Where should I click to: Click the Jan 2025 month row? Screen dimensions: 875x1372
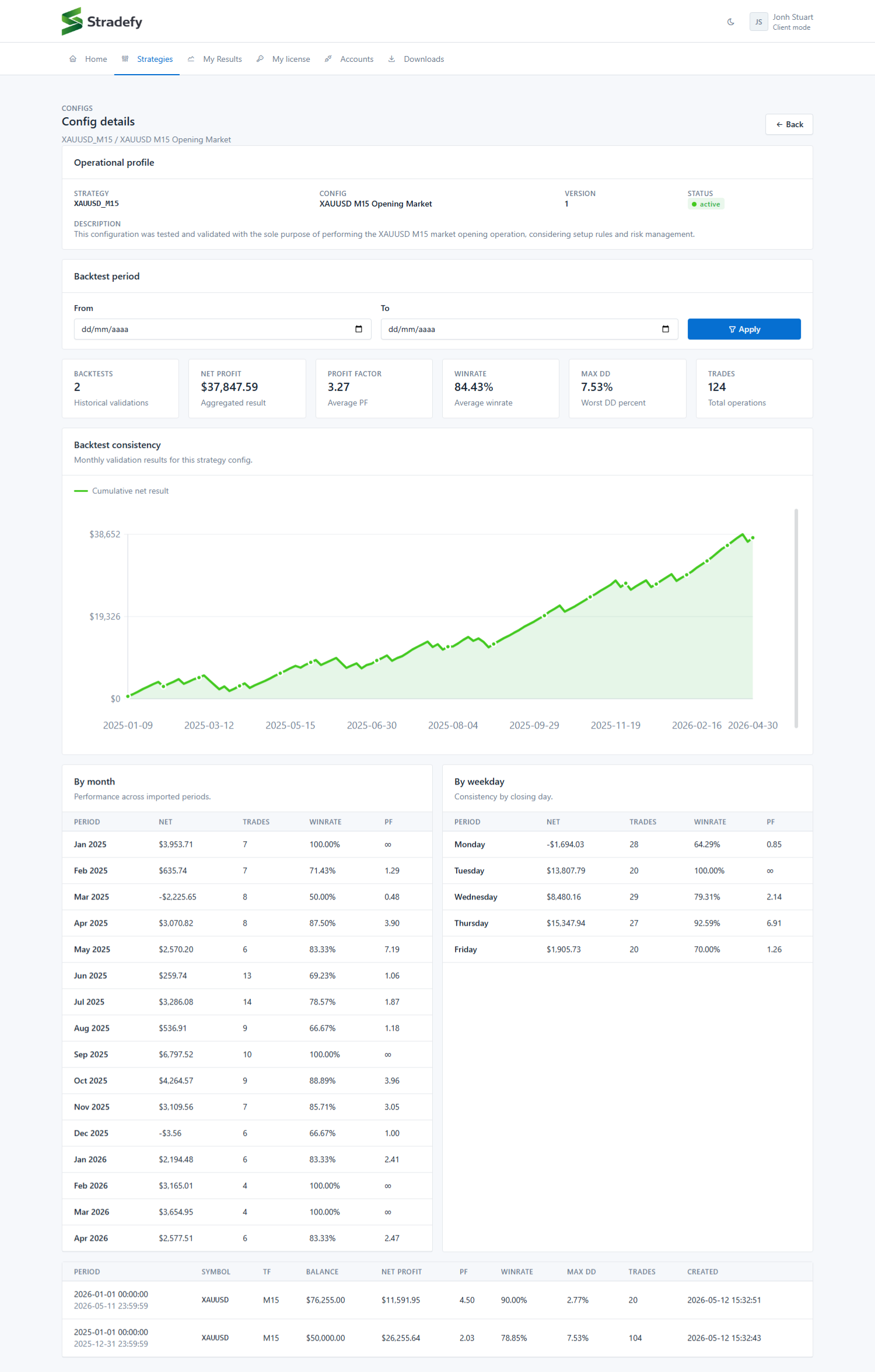point(247,845)
